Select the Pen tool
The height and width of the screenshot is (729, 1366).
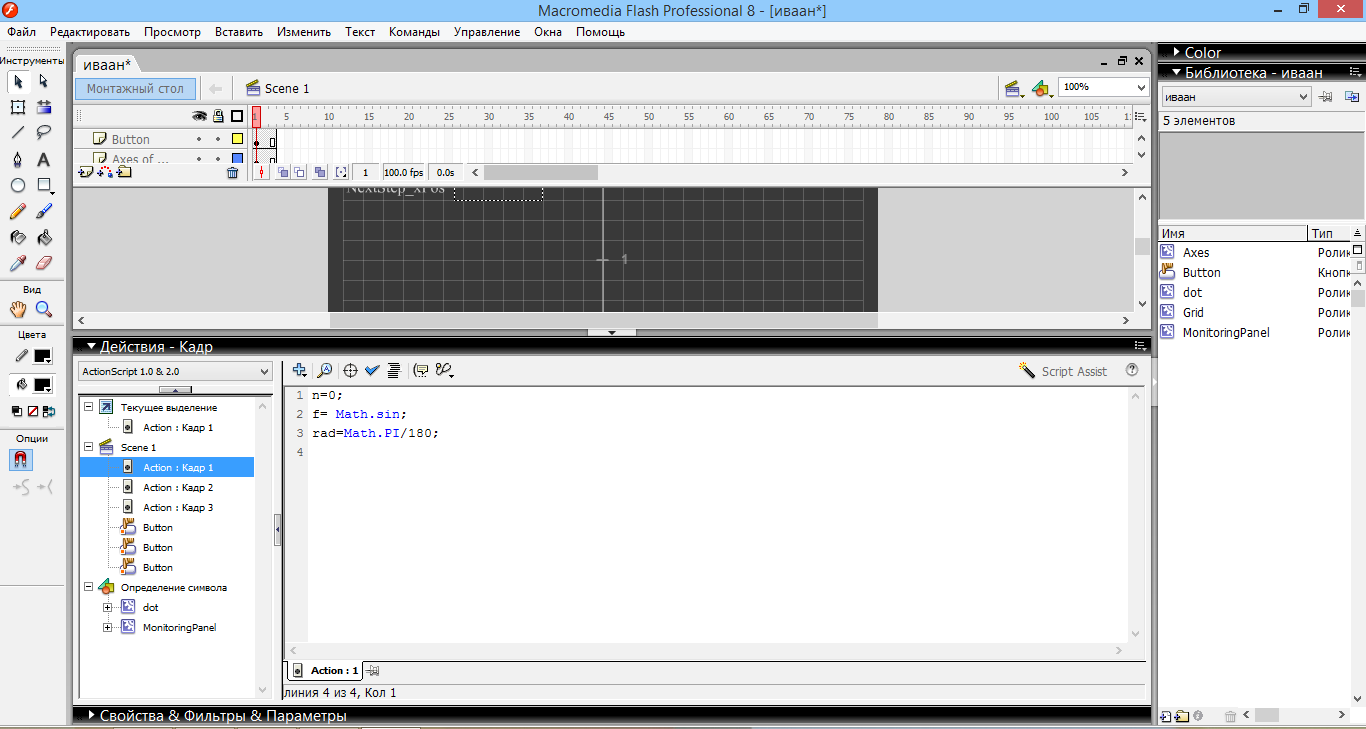point(18,159)
